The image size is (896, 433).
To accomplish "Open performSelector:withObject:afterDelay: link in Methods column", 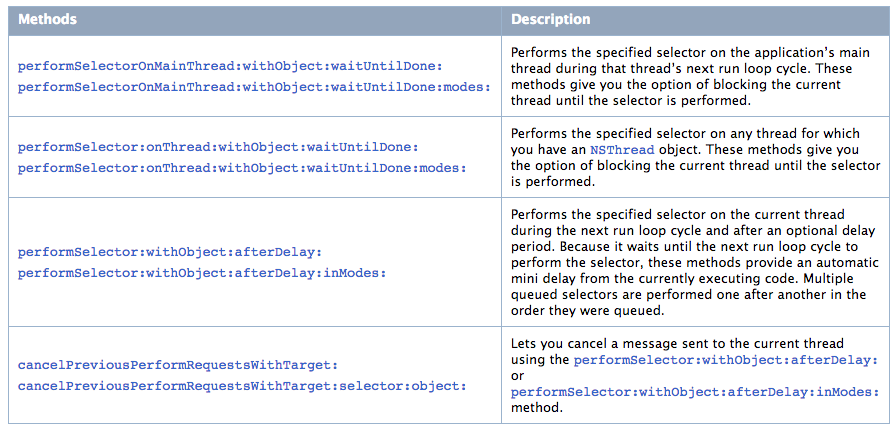I will tap(170, 251).
